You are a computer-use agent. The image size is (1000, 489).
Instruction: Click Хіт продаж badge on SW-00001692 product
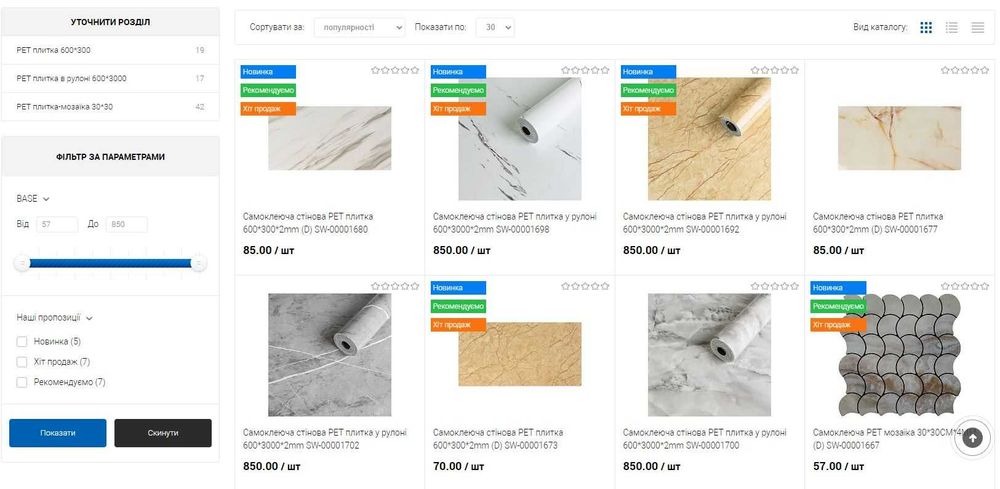[649, 109]
